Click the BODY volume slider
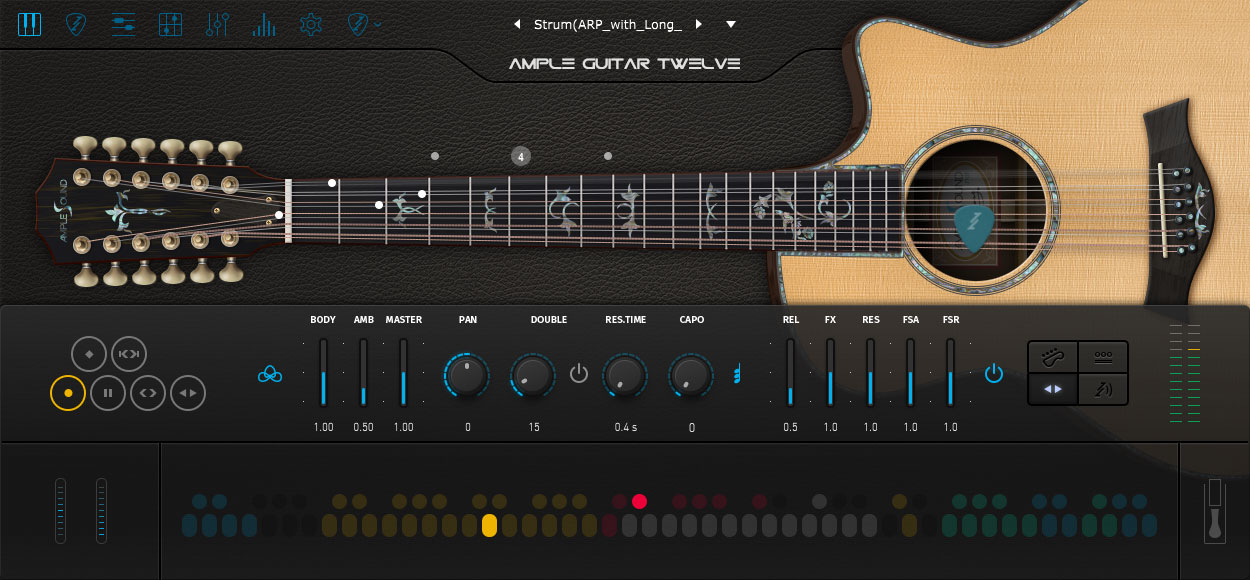This screenshot has height=580, width=1250. point(323,372)
